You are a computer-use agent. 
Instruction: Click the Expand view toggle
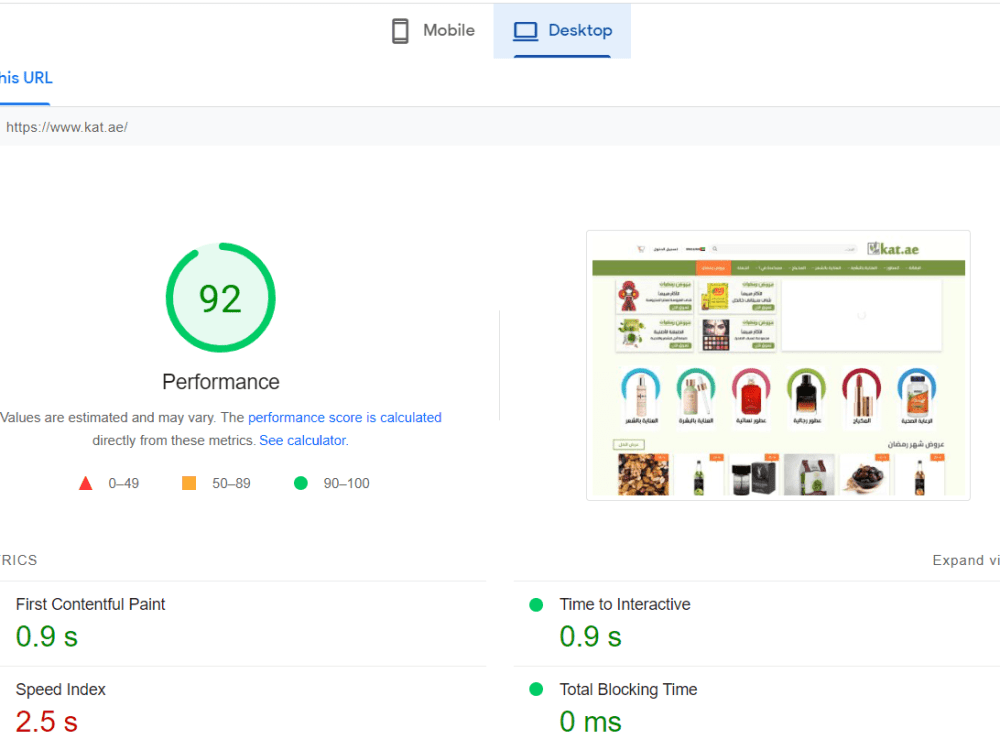click(966, 560)
